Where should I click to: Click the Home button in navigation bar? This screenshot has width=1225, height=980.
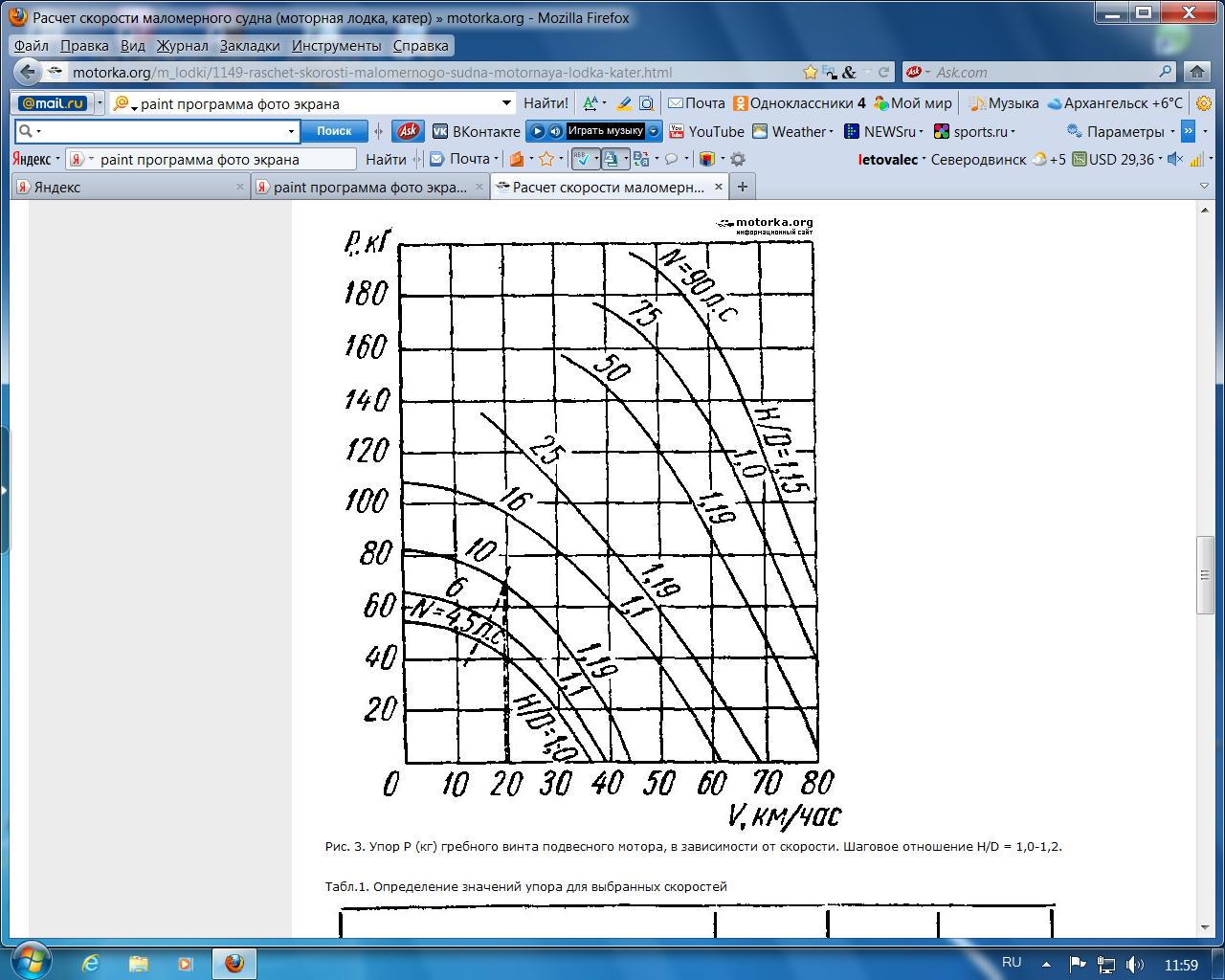[1196, 72]
